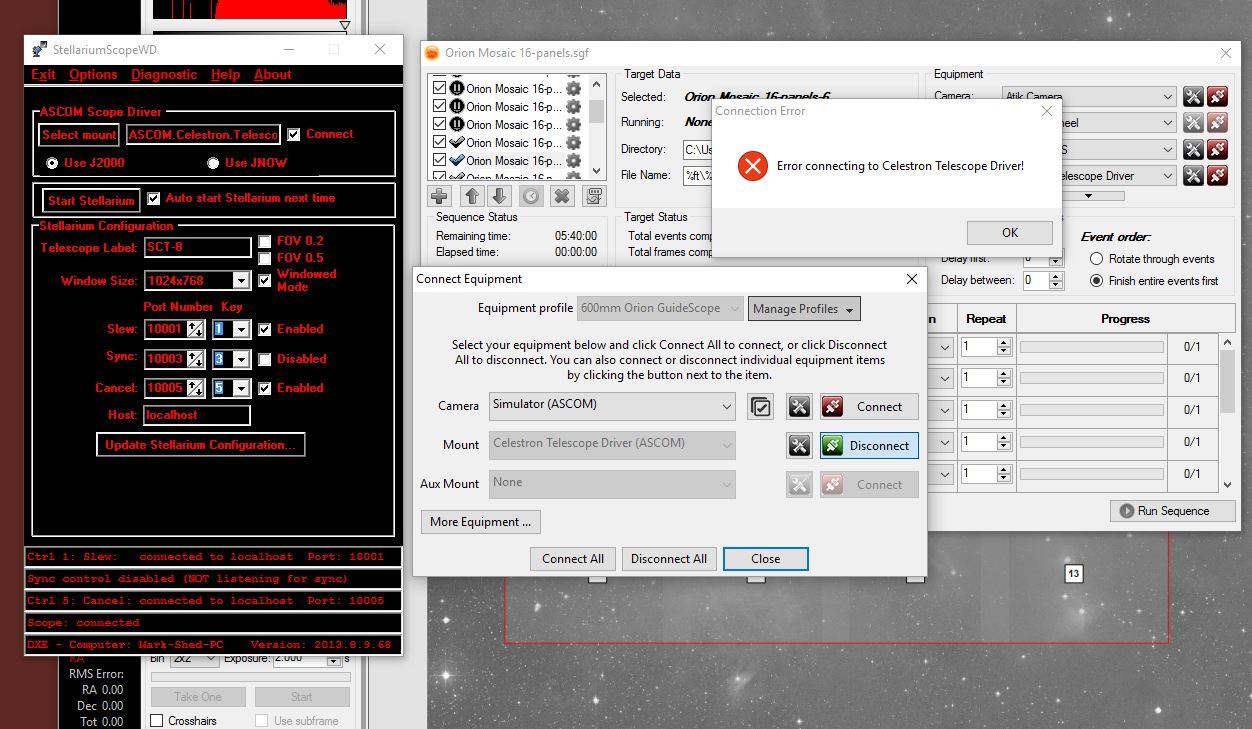This screenshot has height=729, width=1252.
Task: Open the Cancel key dropdown
Action: click(240, 388)
